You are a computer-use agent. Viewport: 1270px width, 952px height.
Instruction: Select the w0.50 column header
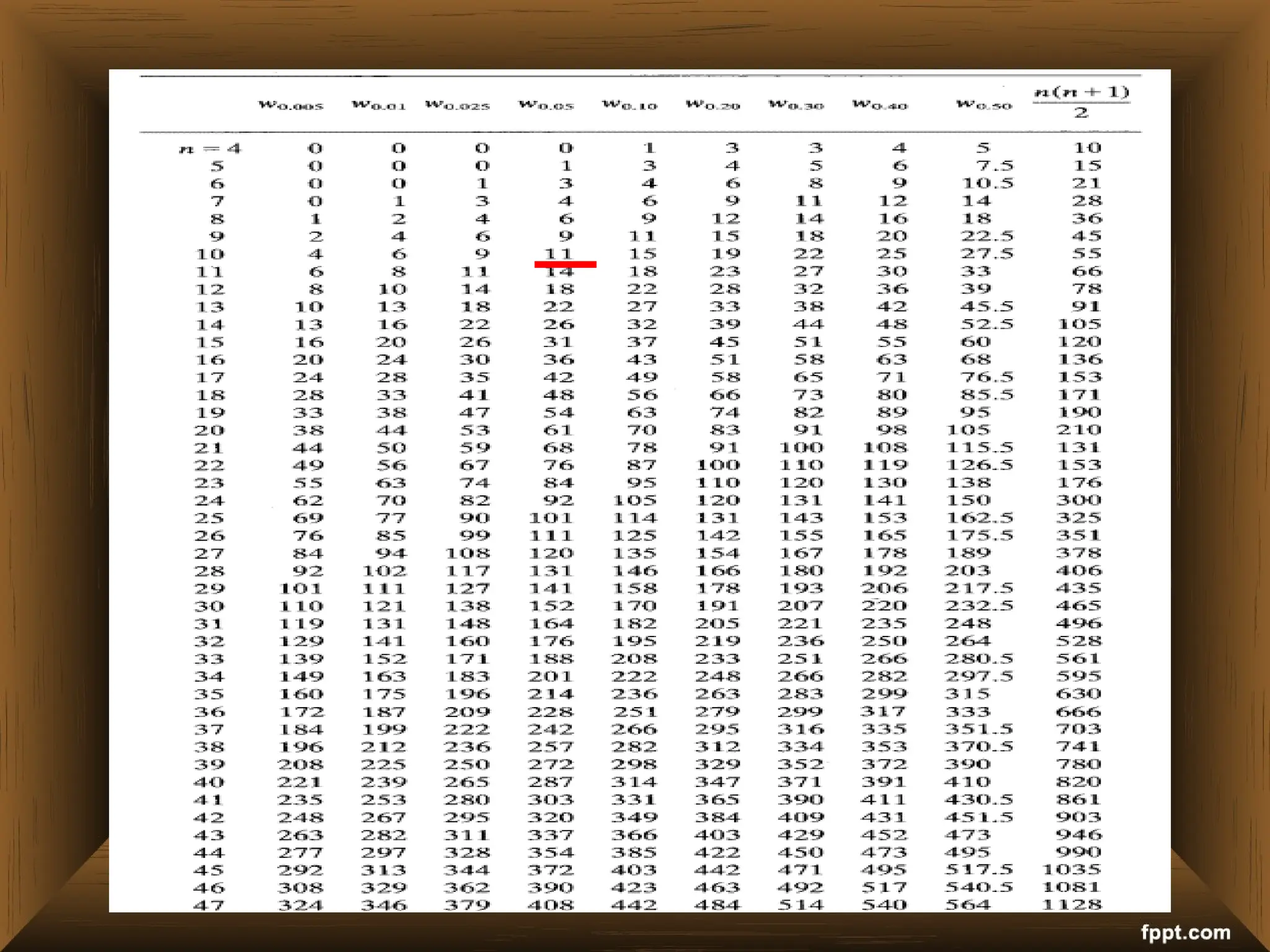(984, 105)
